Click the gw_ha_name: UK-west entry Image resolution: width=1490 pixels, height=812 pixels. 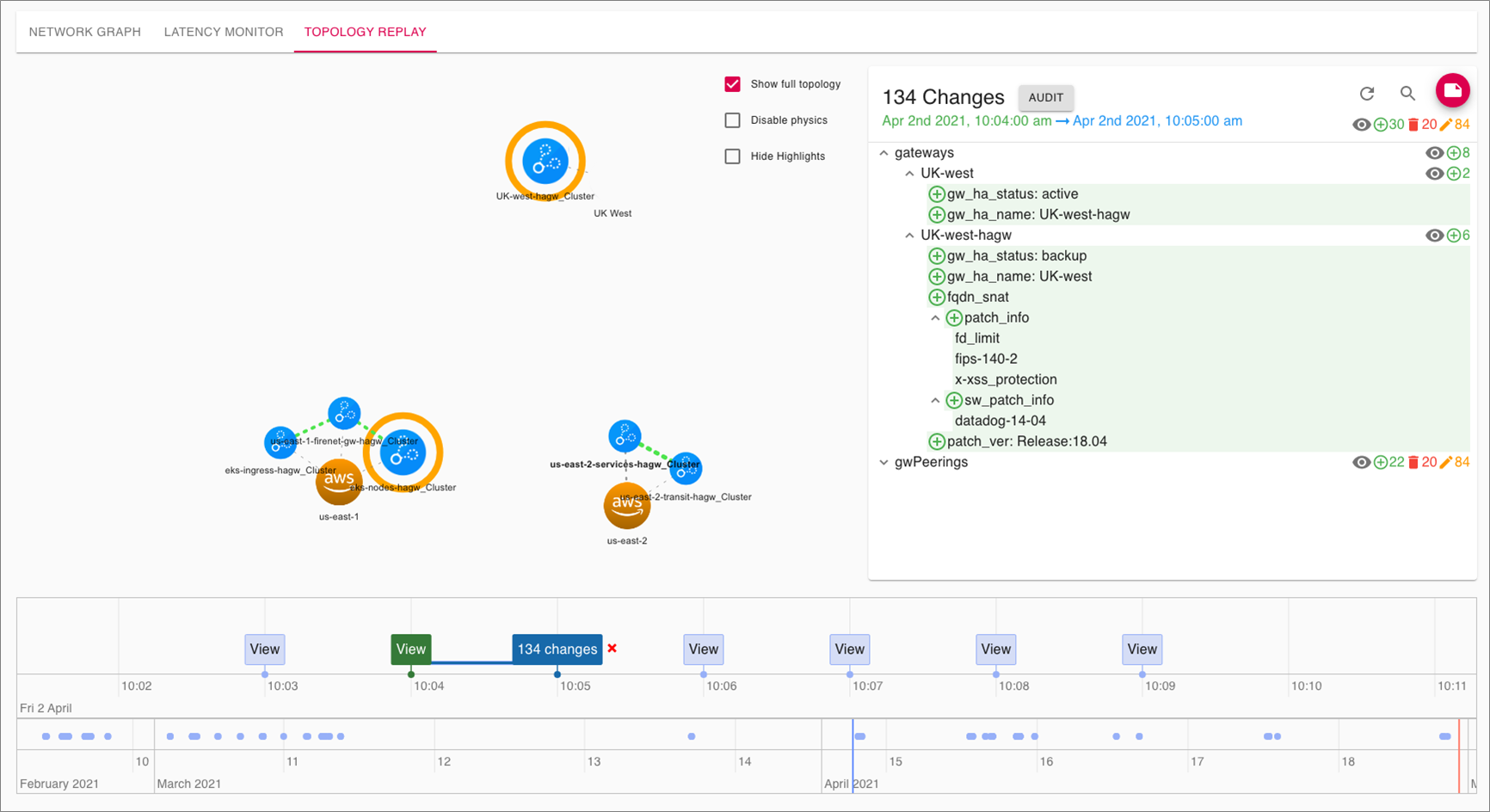[1019, 277]
